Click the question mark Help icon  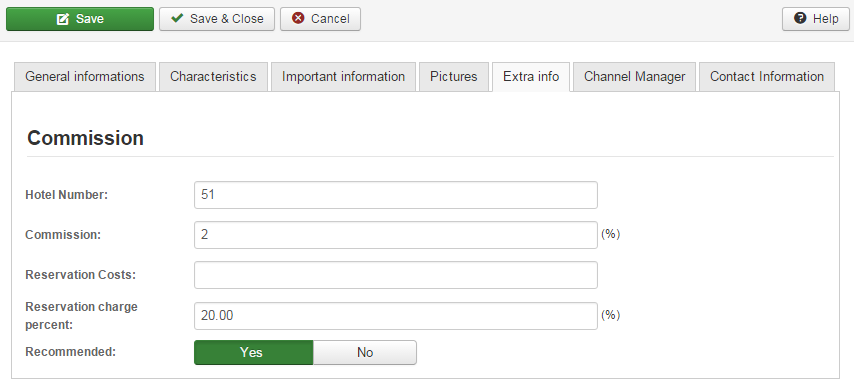point(800,18)
